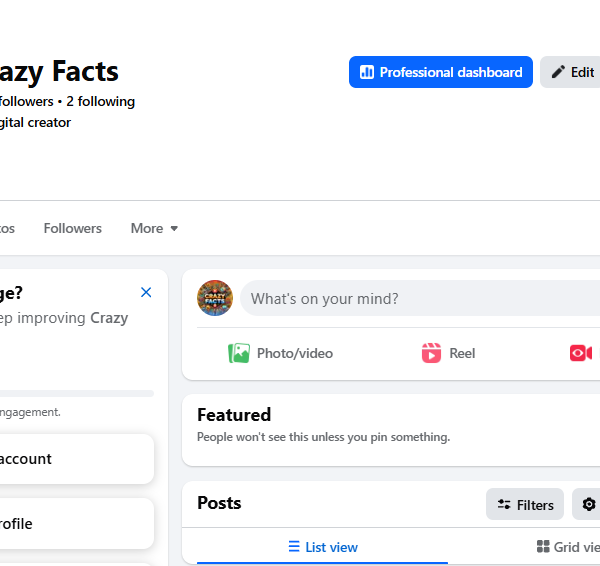
Task: Click the page health progress bar
Action: tap(77, 393)
